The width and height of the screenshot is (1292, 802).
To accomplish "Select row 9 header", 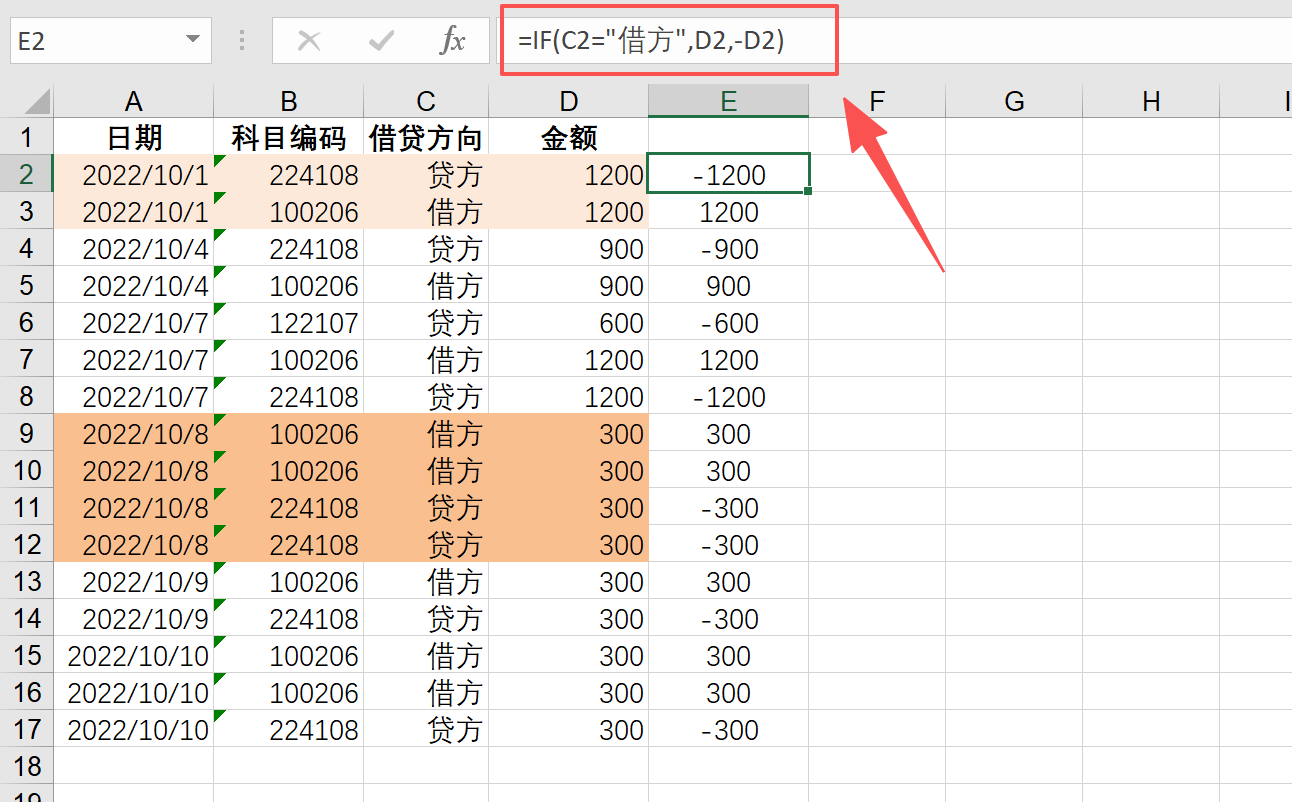I will point(27,433).
